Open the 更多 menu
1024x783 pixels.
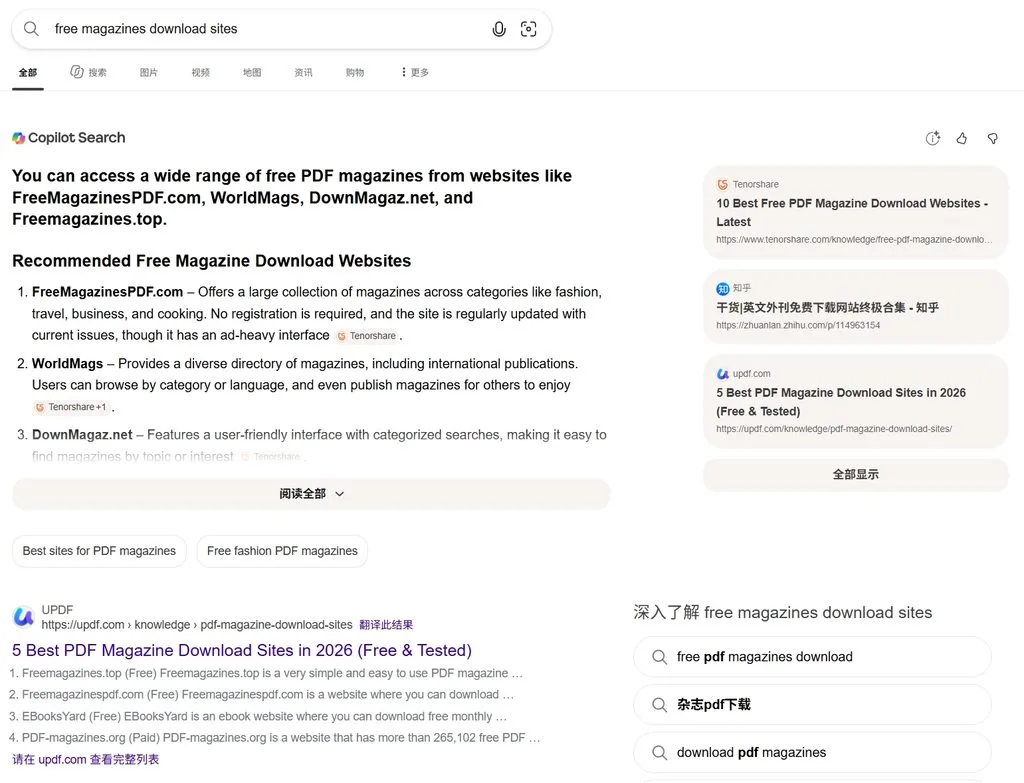click(x=415, y=72)
